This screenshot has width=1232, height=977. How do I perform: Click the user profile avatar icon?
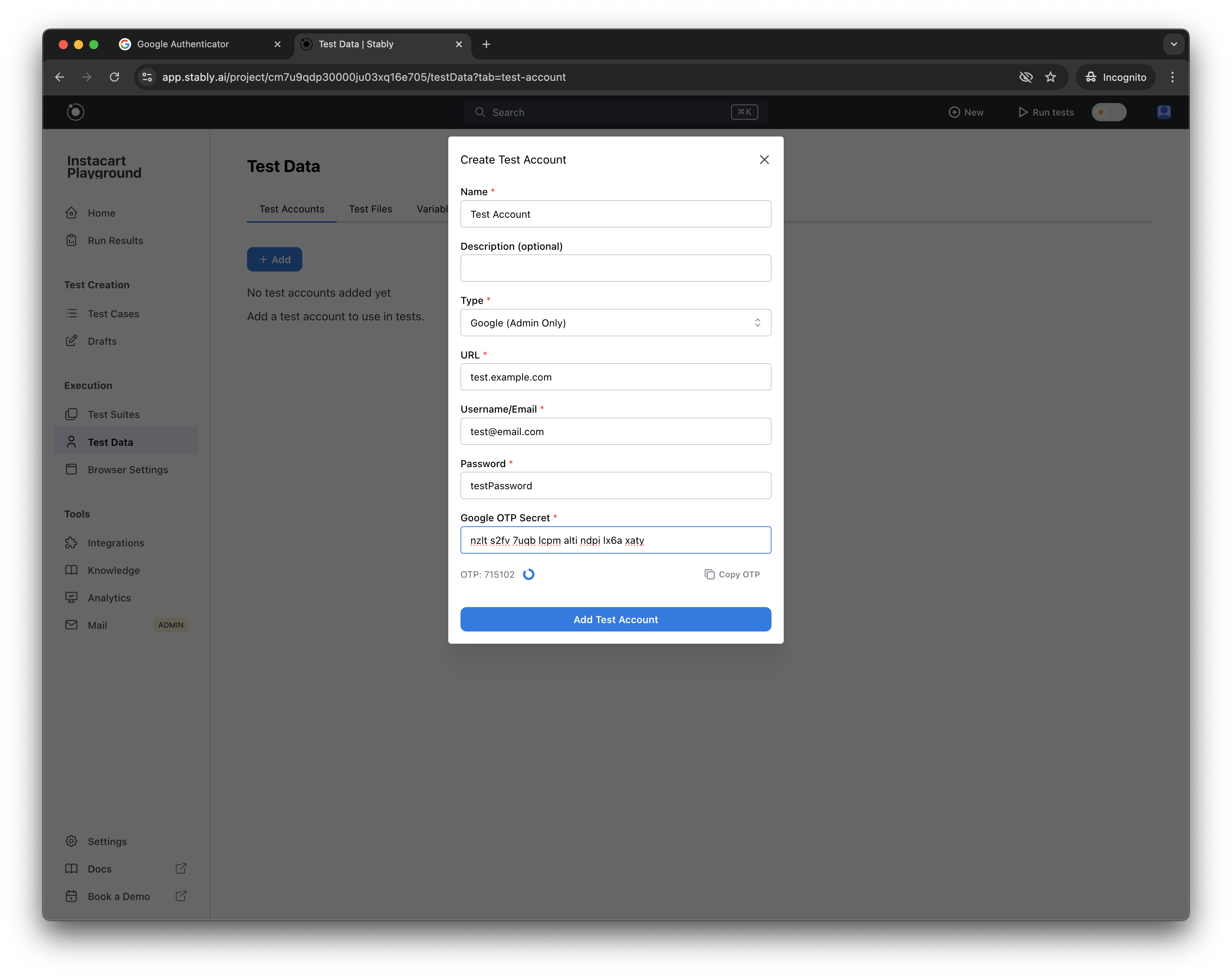point(1163,112)
